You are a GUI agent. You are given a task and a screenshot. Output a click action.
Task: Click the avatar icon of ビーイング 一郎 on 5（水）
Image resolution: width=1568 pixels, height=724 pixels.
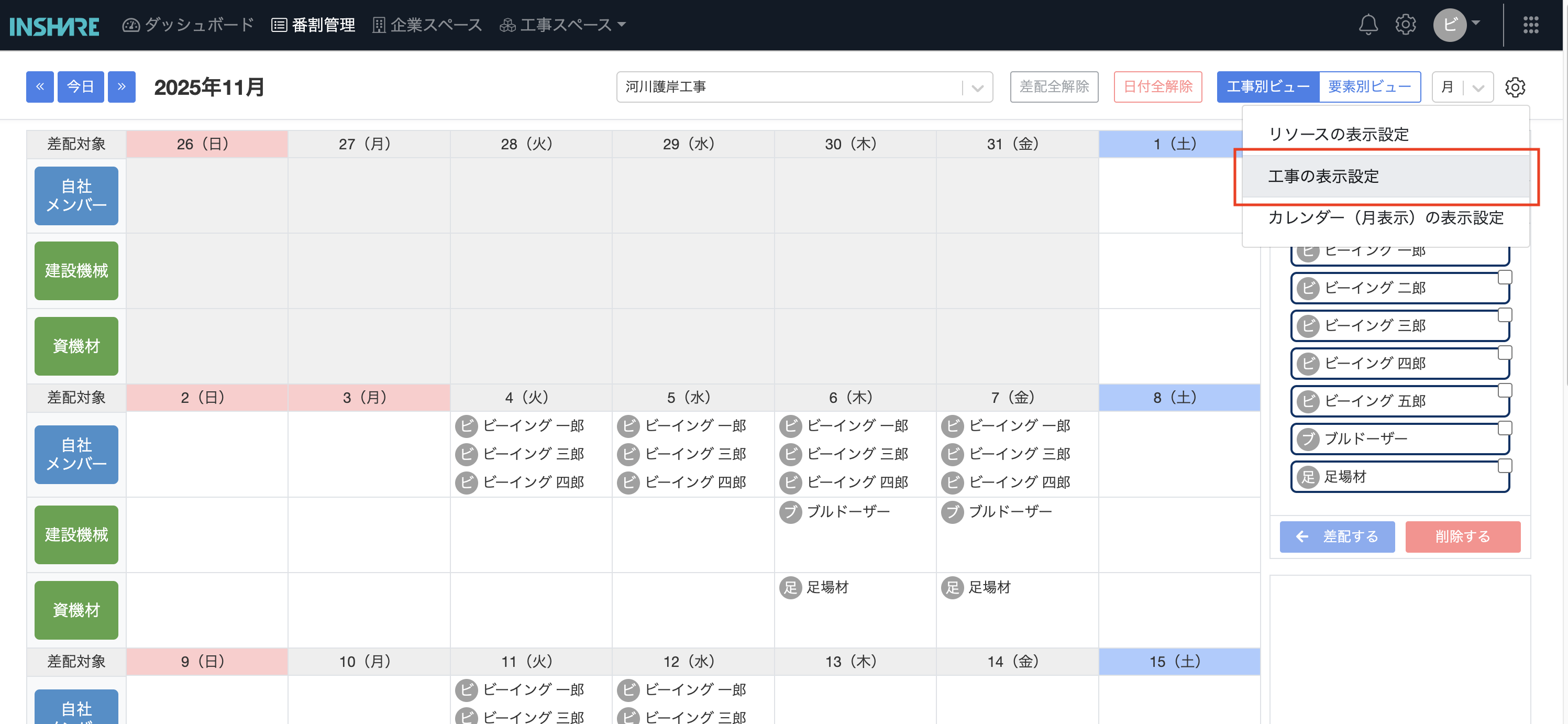point(628,425)
